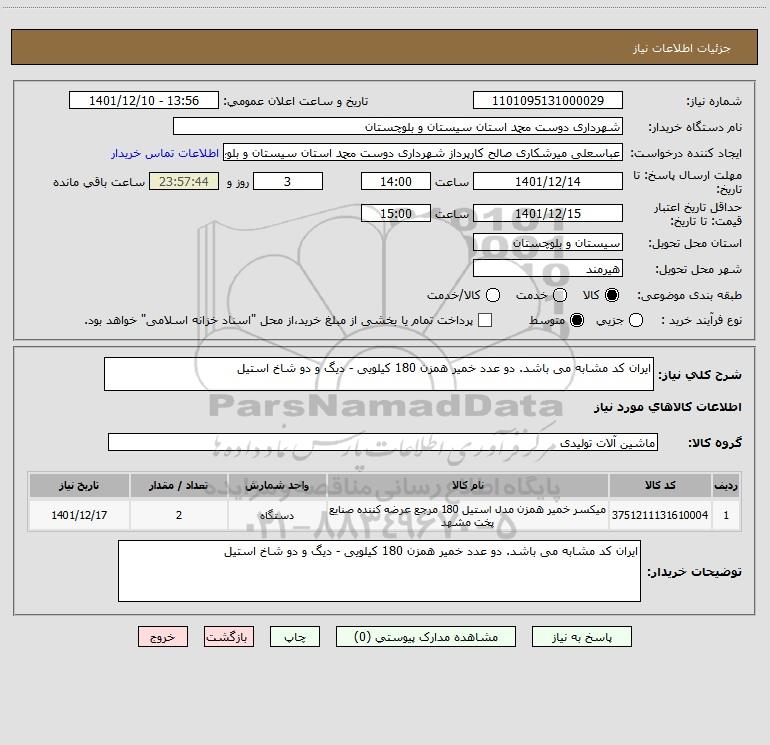Click item code 3751211131610004 cell

(x=660, y=515)
